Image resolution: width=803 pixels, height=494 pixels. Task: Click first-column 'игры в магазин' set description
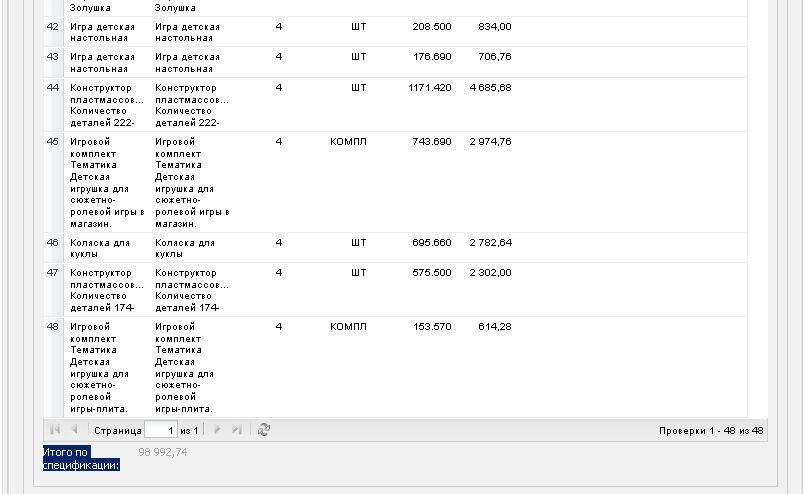pos(107,182)
